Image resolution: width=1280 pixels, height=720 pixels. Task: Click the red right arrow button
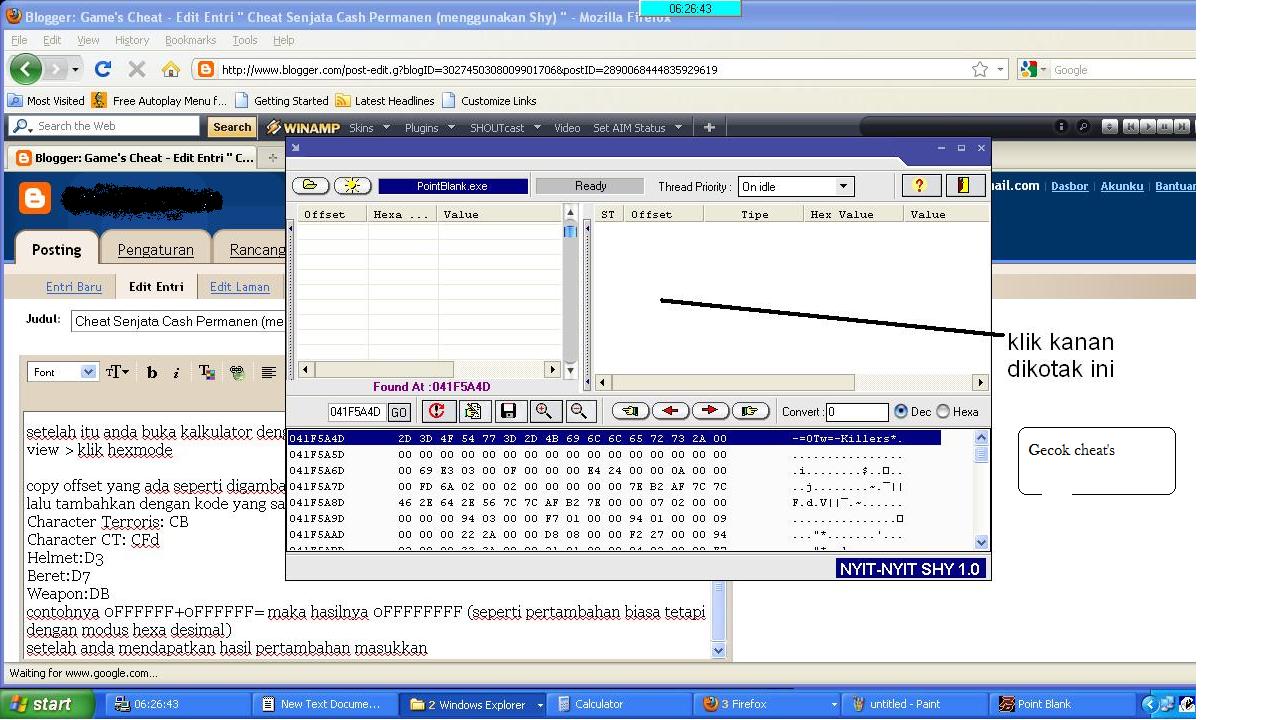(x=710, y=411)
